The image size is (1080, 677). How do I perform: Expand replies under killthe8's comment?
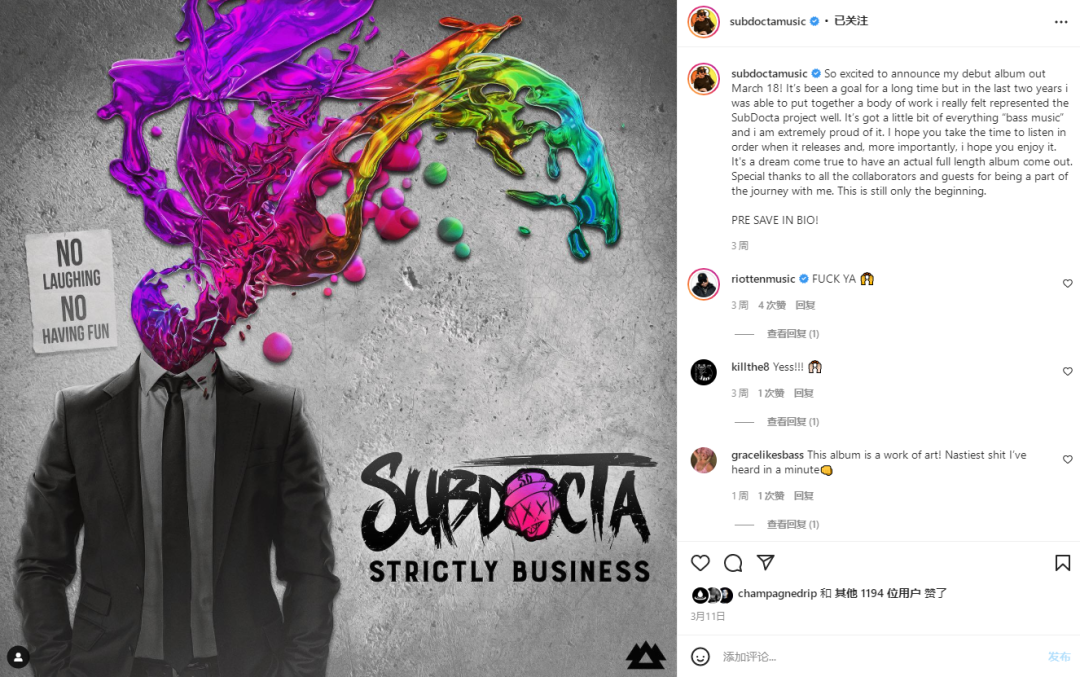tap(793, 421)
